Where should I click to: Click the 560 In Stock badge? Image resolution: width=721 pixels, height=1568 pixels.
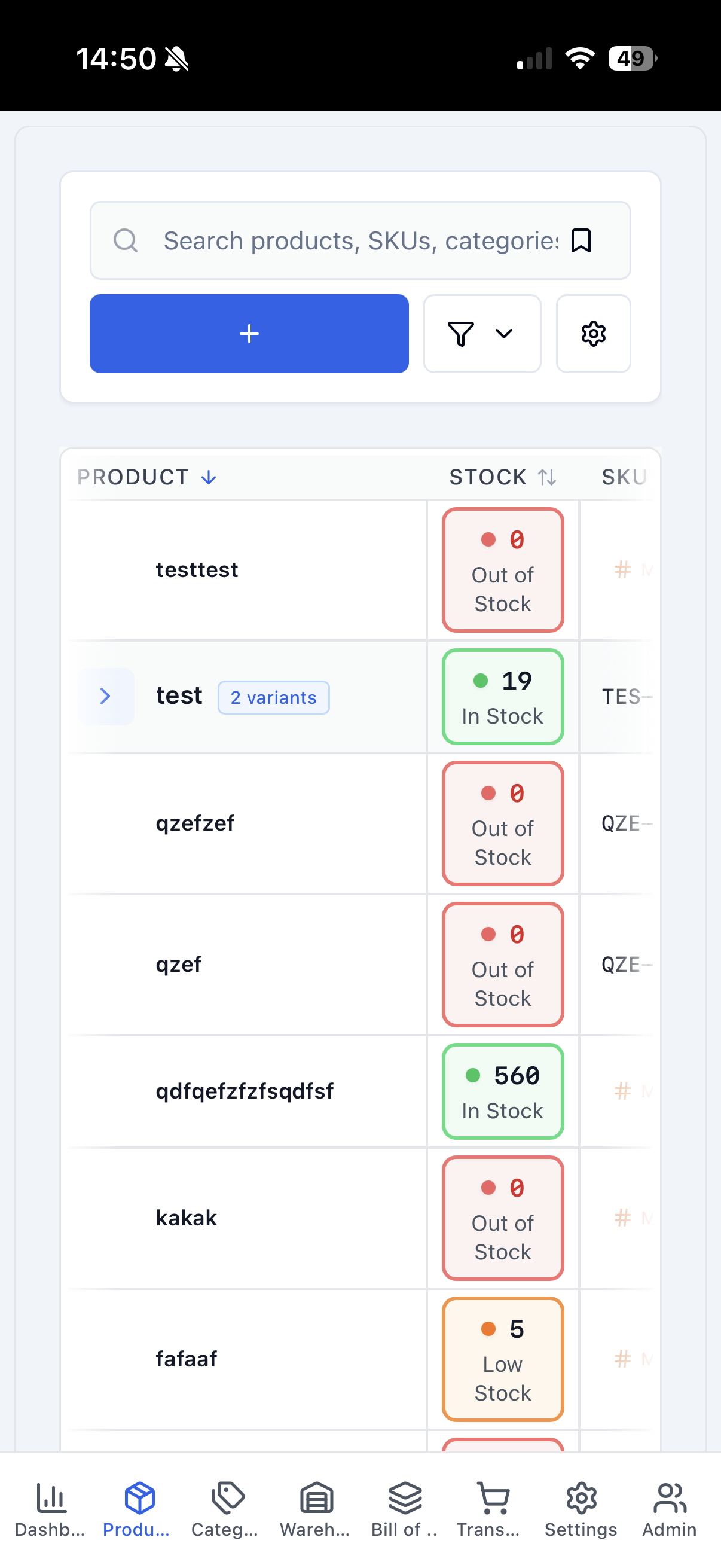tap(503, 1091)
